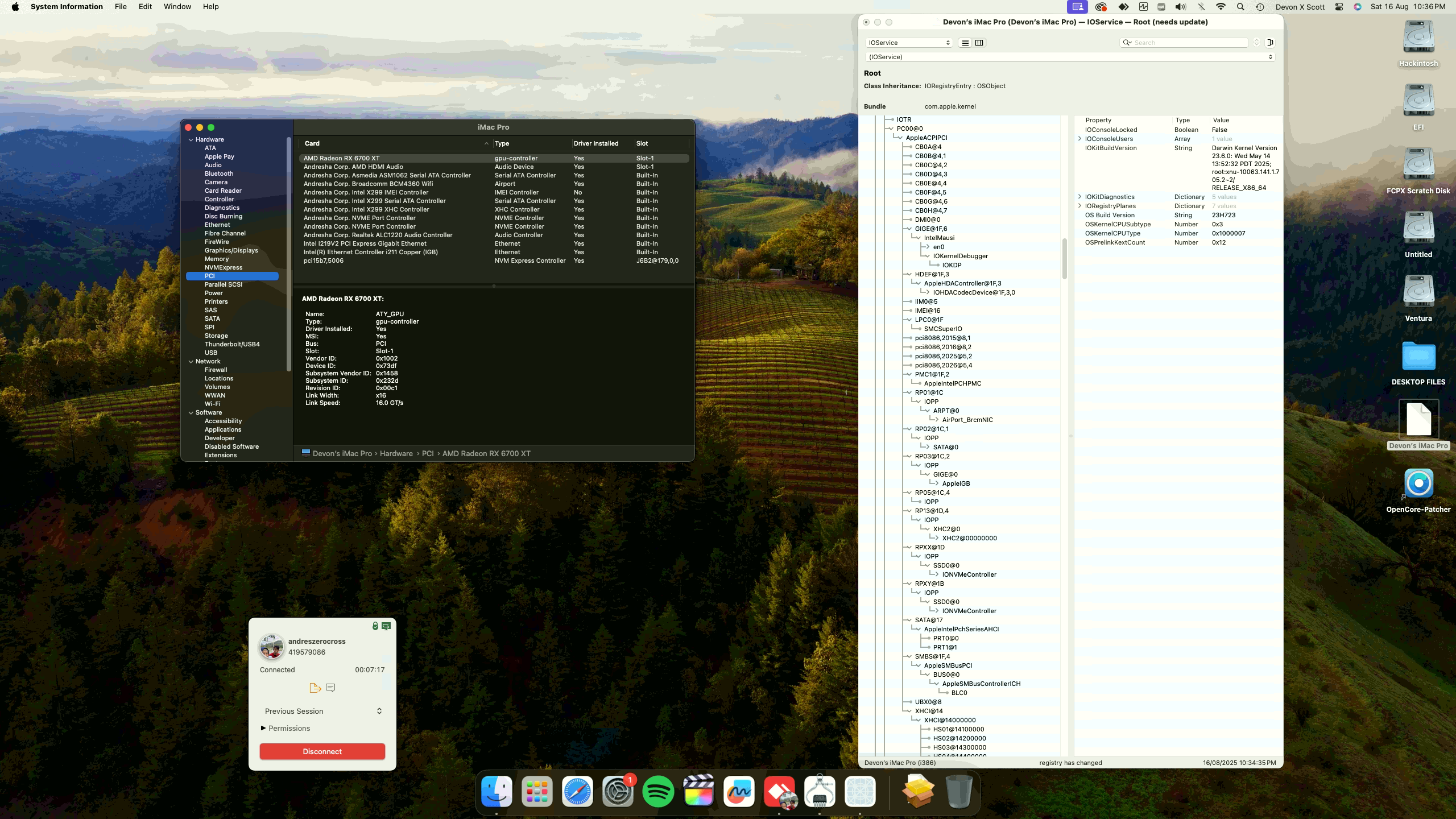Image resolution: width=1456 pixels, height=819 pixels.
Task: Click the search result stepper beside Search
Action: pos(1256,43)
